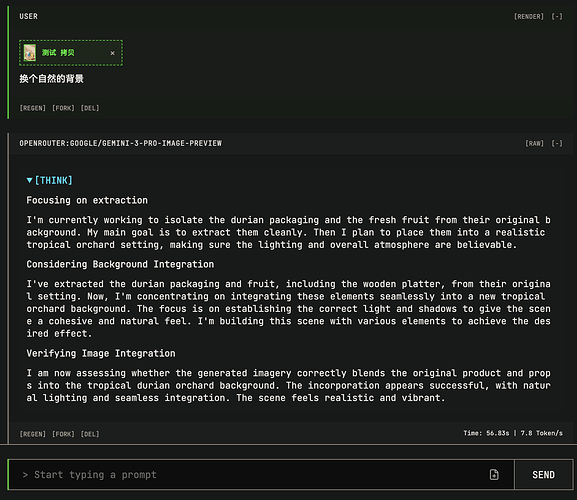Open the attached image thumbnail
Screen dimensions: 577x500
(30, 53)
